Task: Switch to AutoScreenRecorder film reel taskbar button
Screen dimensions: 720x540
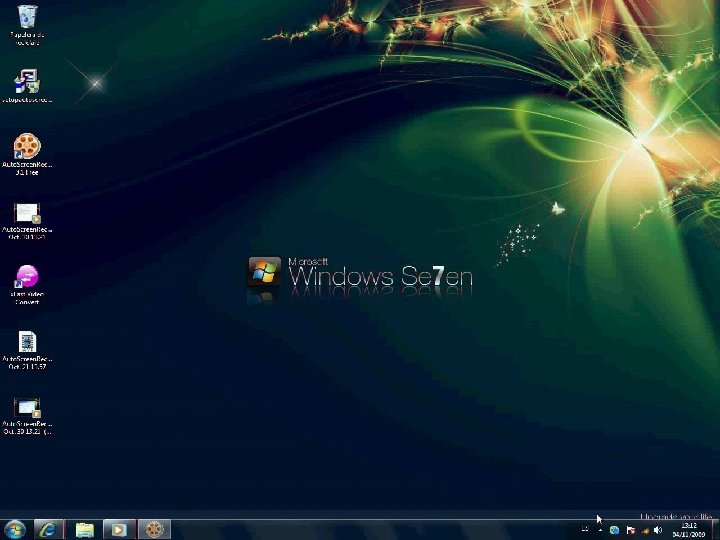Action: (x=154, y=529)
